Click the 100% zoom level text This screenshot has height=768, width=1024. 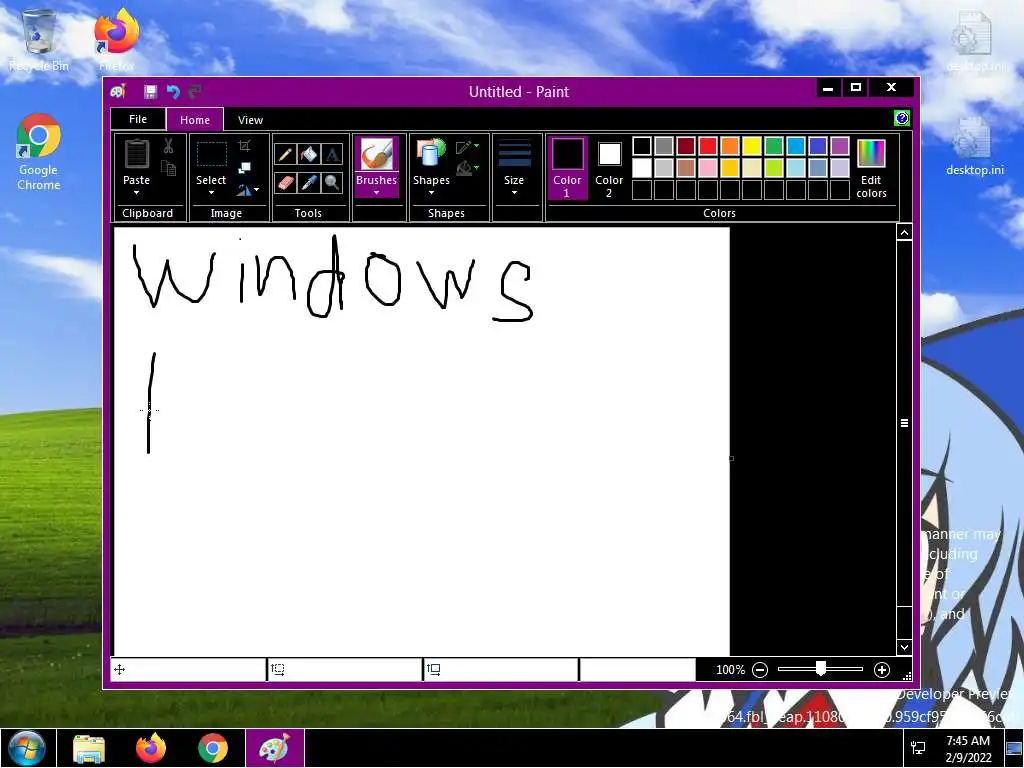click(x=730, y=670)
